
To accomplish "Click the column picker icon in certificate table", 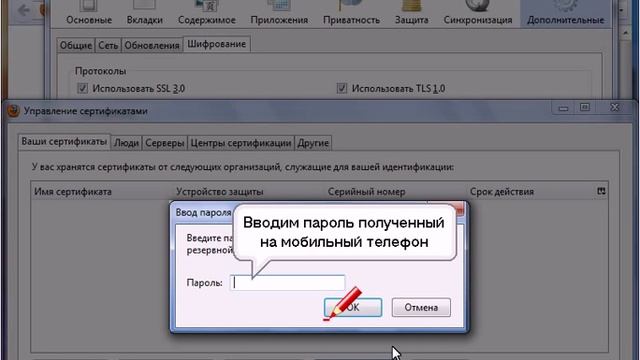I will click(601, 191).
